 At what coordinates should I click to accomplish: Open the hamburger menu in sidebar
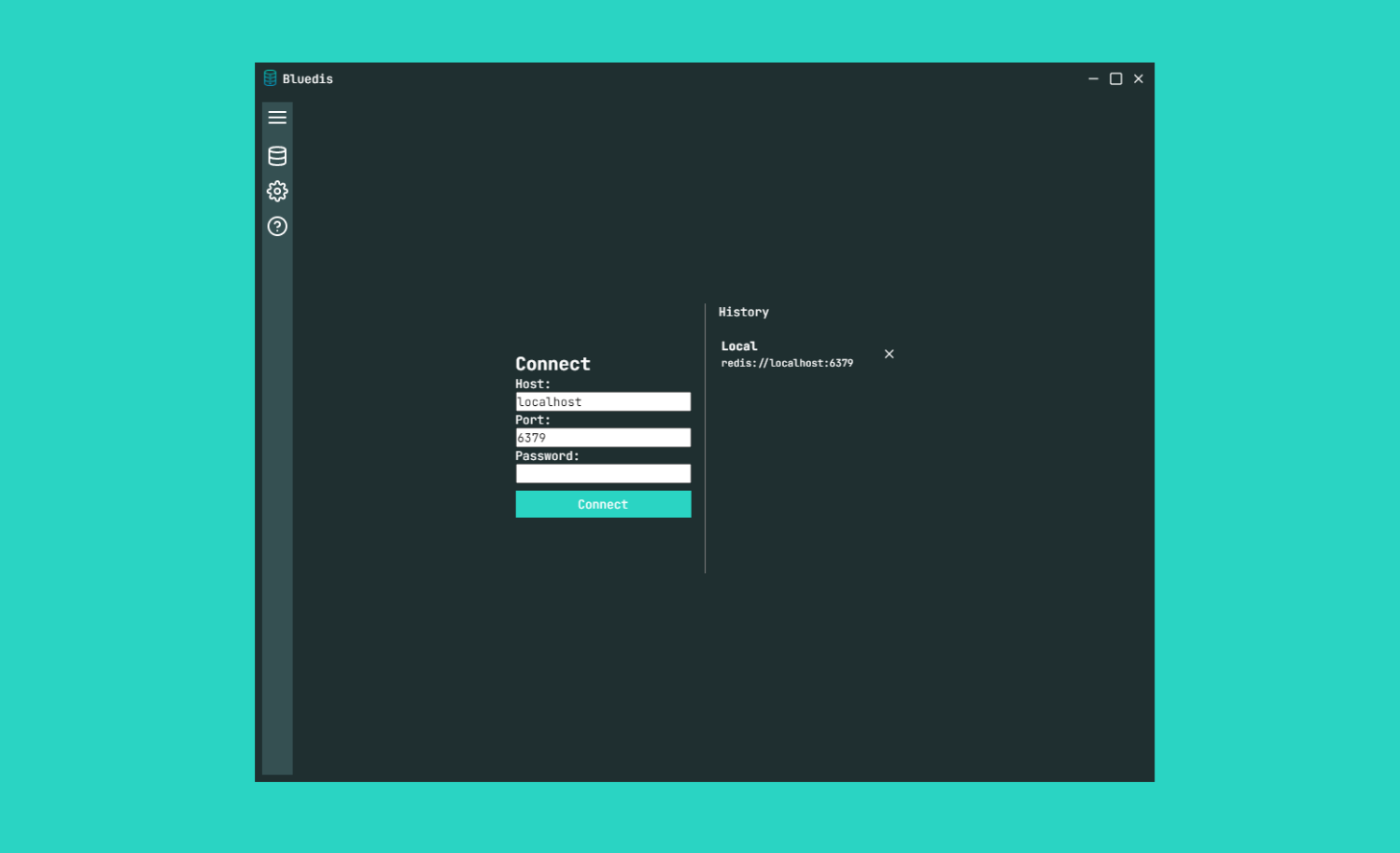coord(277,118)
